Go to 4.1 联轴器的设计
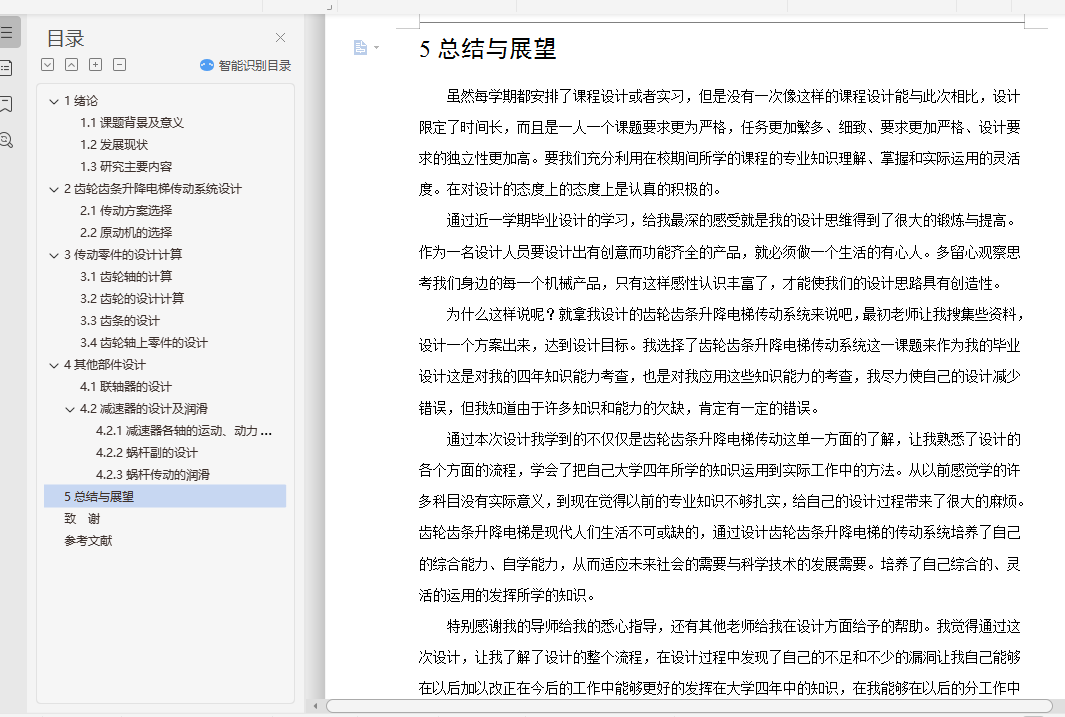 [x=126, y=386]
